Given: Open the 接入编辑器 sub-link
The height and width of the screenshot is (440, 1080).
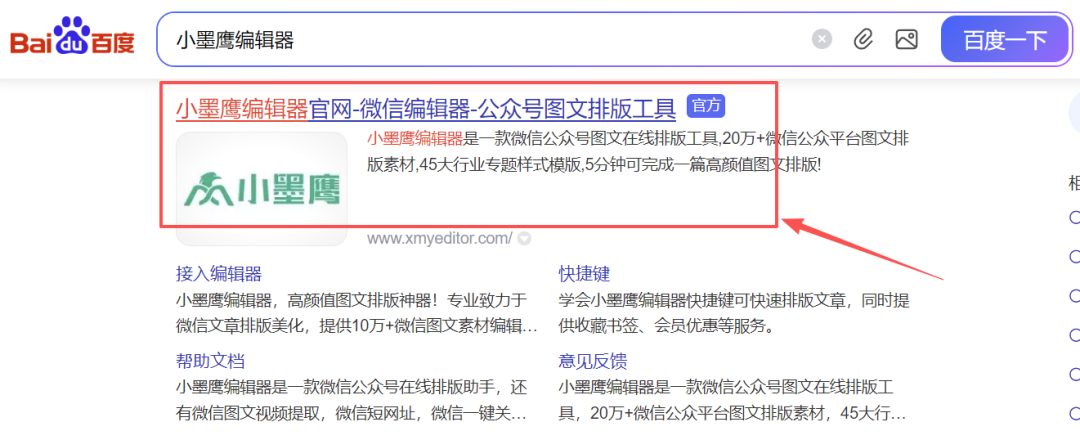Looking at the screenshot, I should (x=218, y=274).
